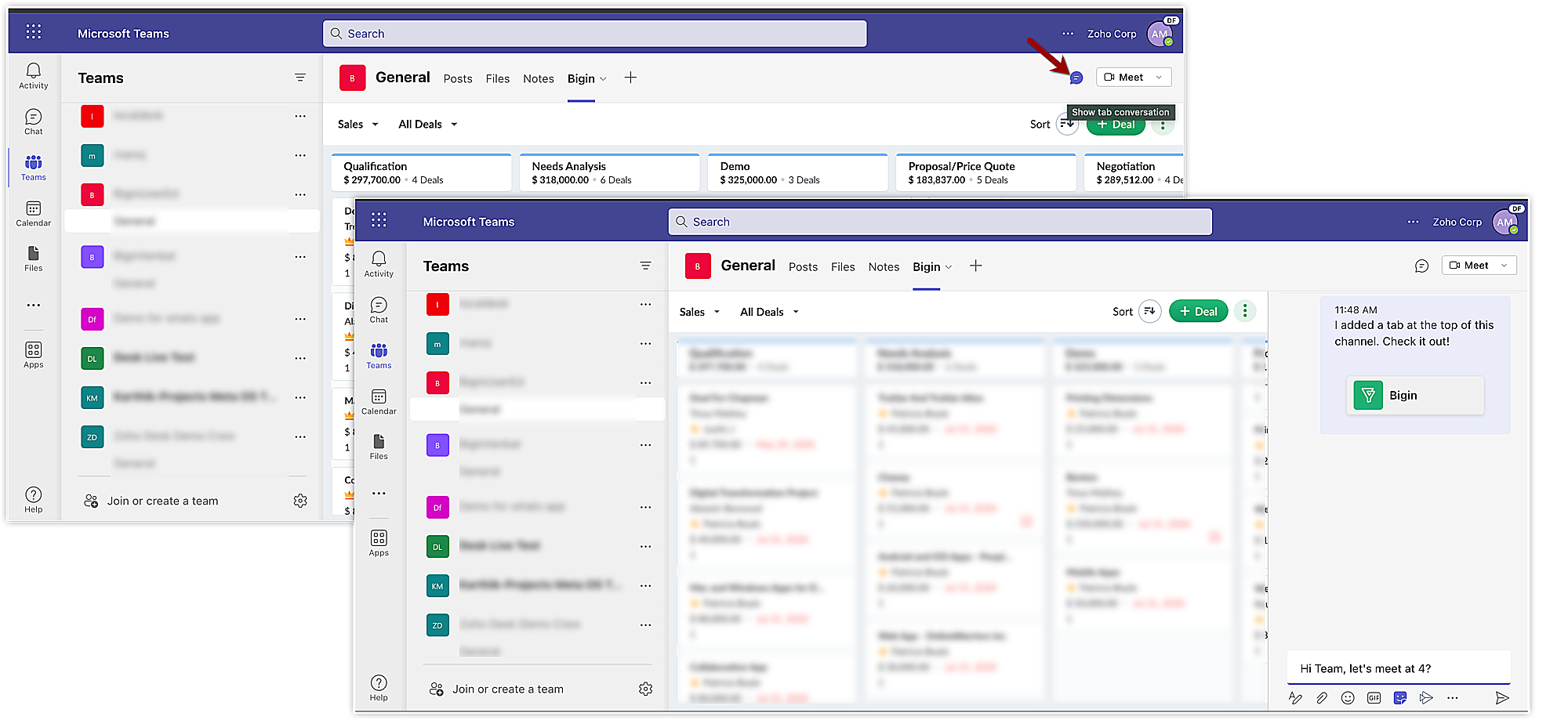The image size is (1568, 720).
Task: Click the Show tab conversation icon in back window
Action: (x=1076, y=78)
